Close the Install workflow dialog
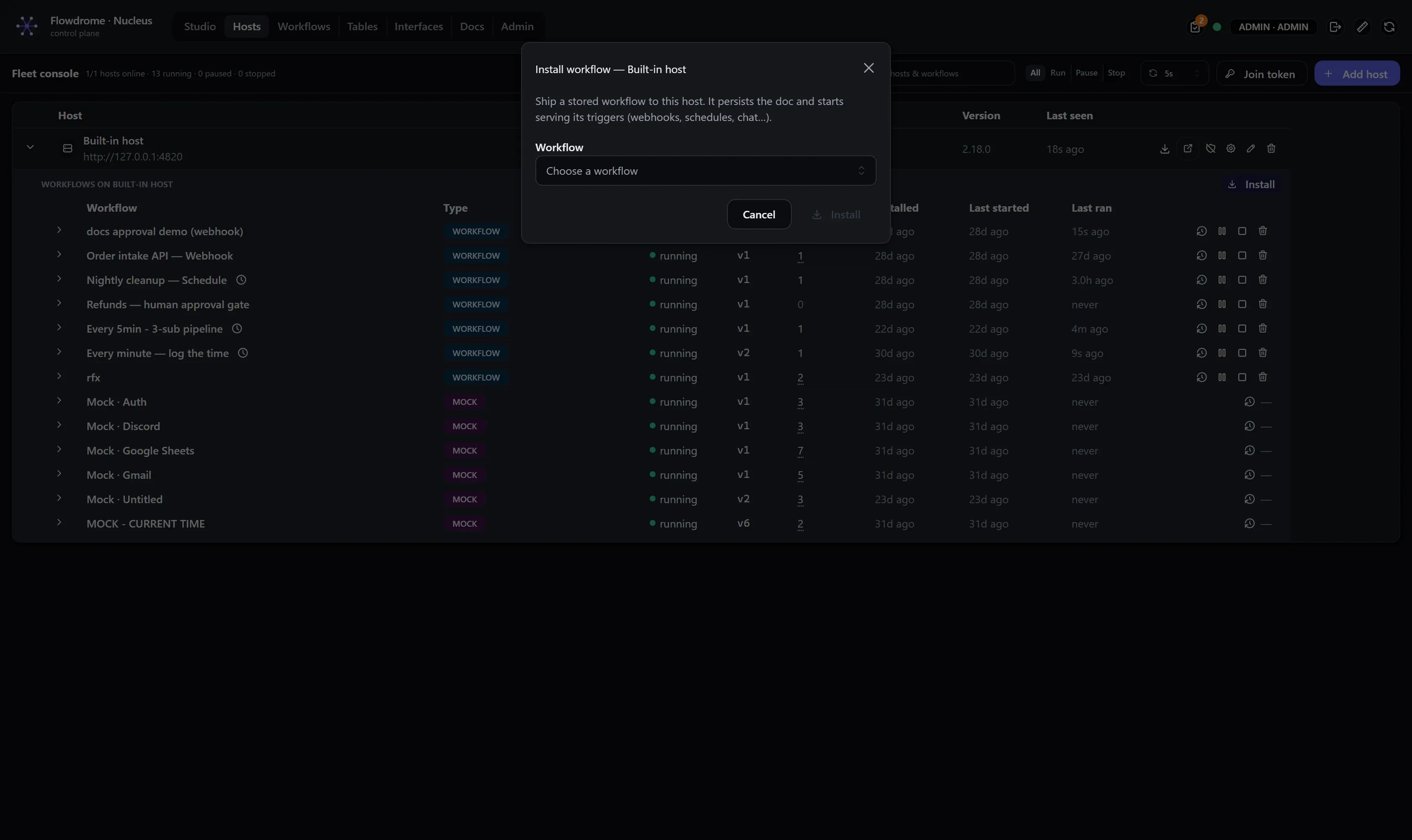Image resolution: width=1412 pixels, height=840 pixels. click(x=868, y=68)
